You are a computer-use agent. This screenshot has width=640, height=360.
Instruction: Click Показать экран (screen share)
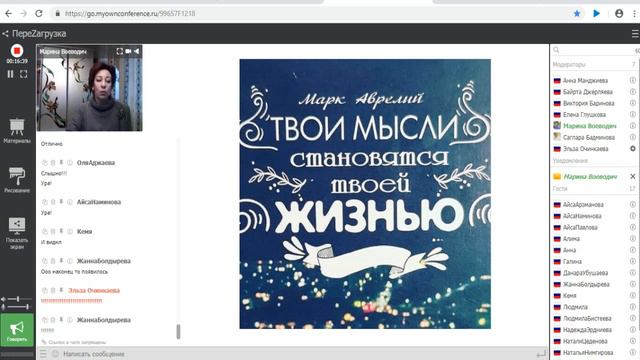click(x=17, y=233)
